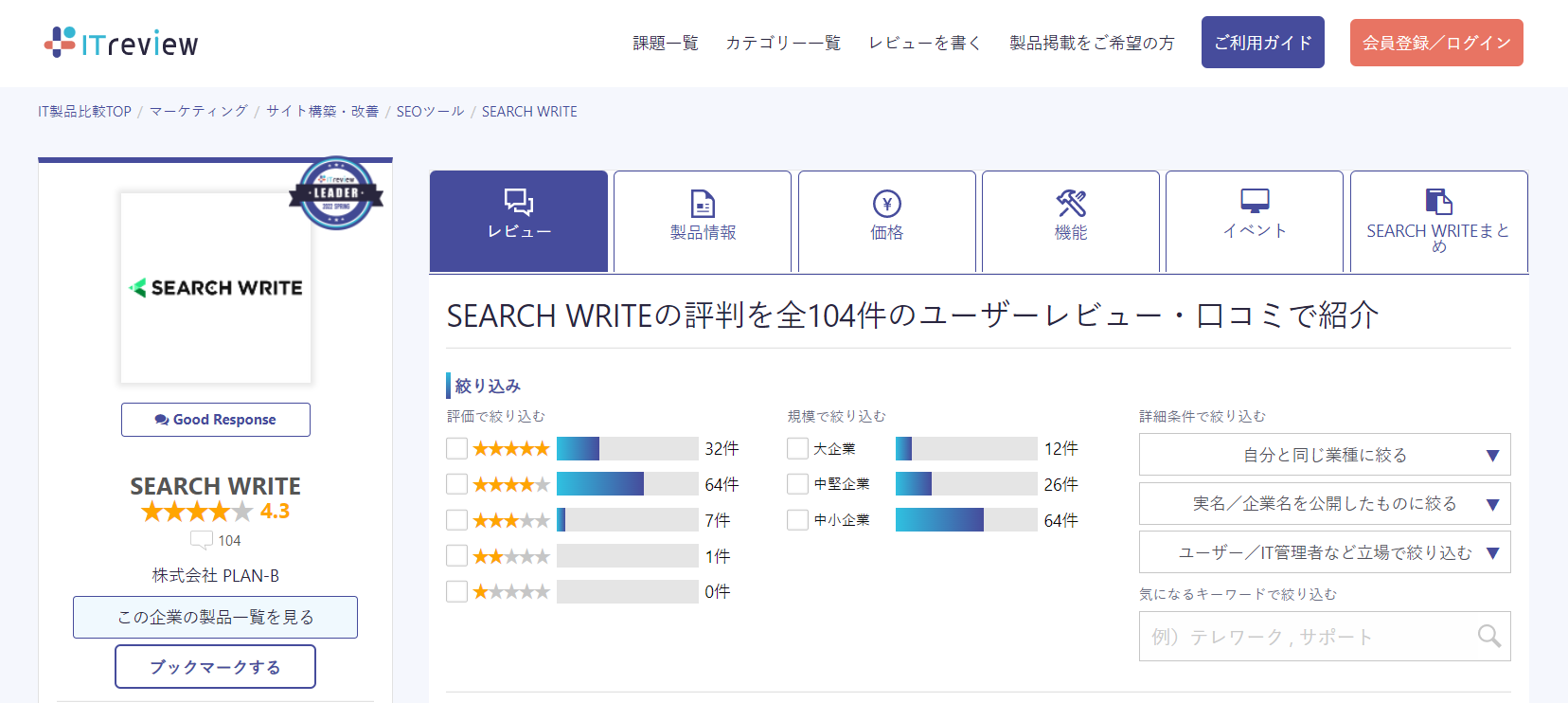Click the LEADER award badge
The height and width of the screenshot is (703, 1568).
pyautogui.click(x=336, y=193)
